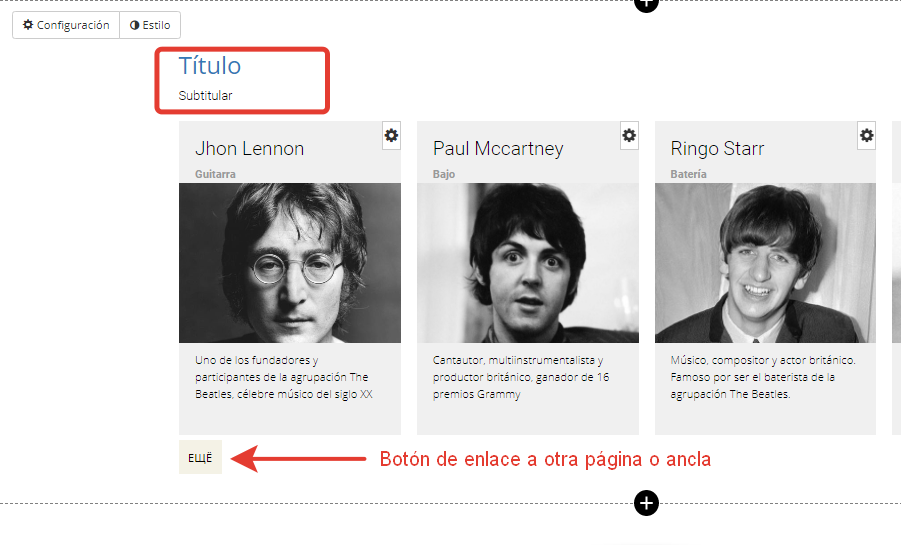
Task: Open the Configuración settings button
Action: coord(66,25)
